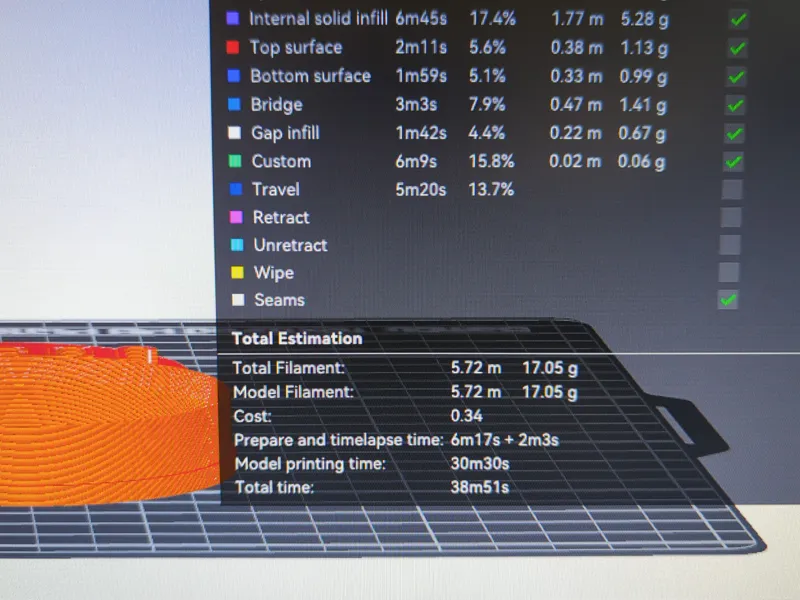800x600 pixels.
Task: Select the Bottom surface label
Action: [311, 76]
